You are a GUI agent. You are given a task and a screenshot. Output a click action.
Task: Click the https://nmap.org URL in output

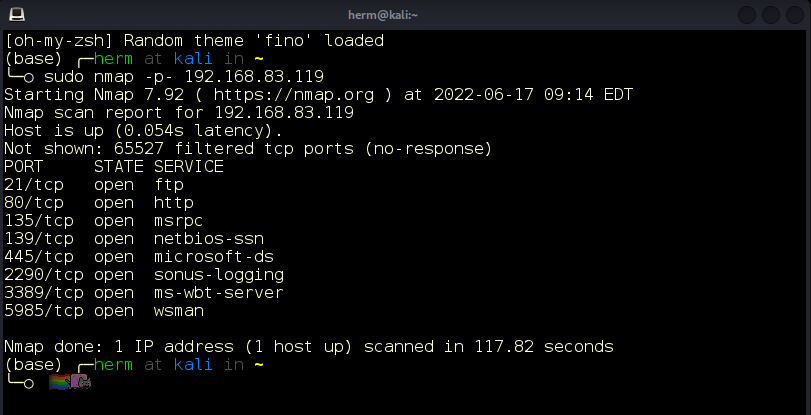294,95
